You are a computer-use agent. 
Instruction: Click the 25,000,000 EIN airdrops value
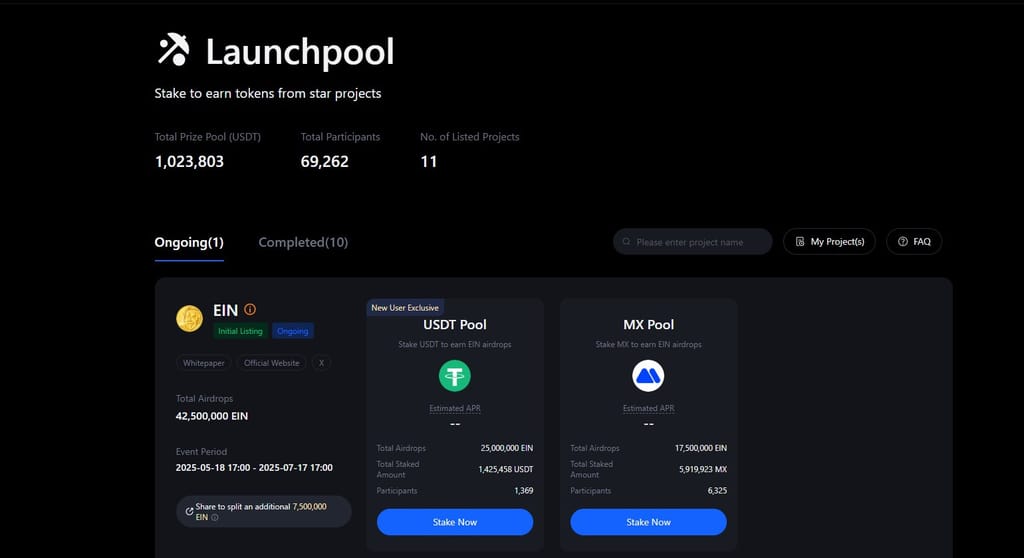[x=507, y=448]
